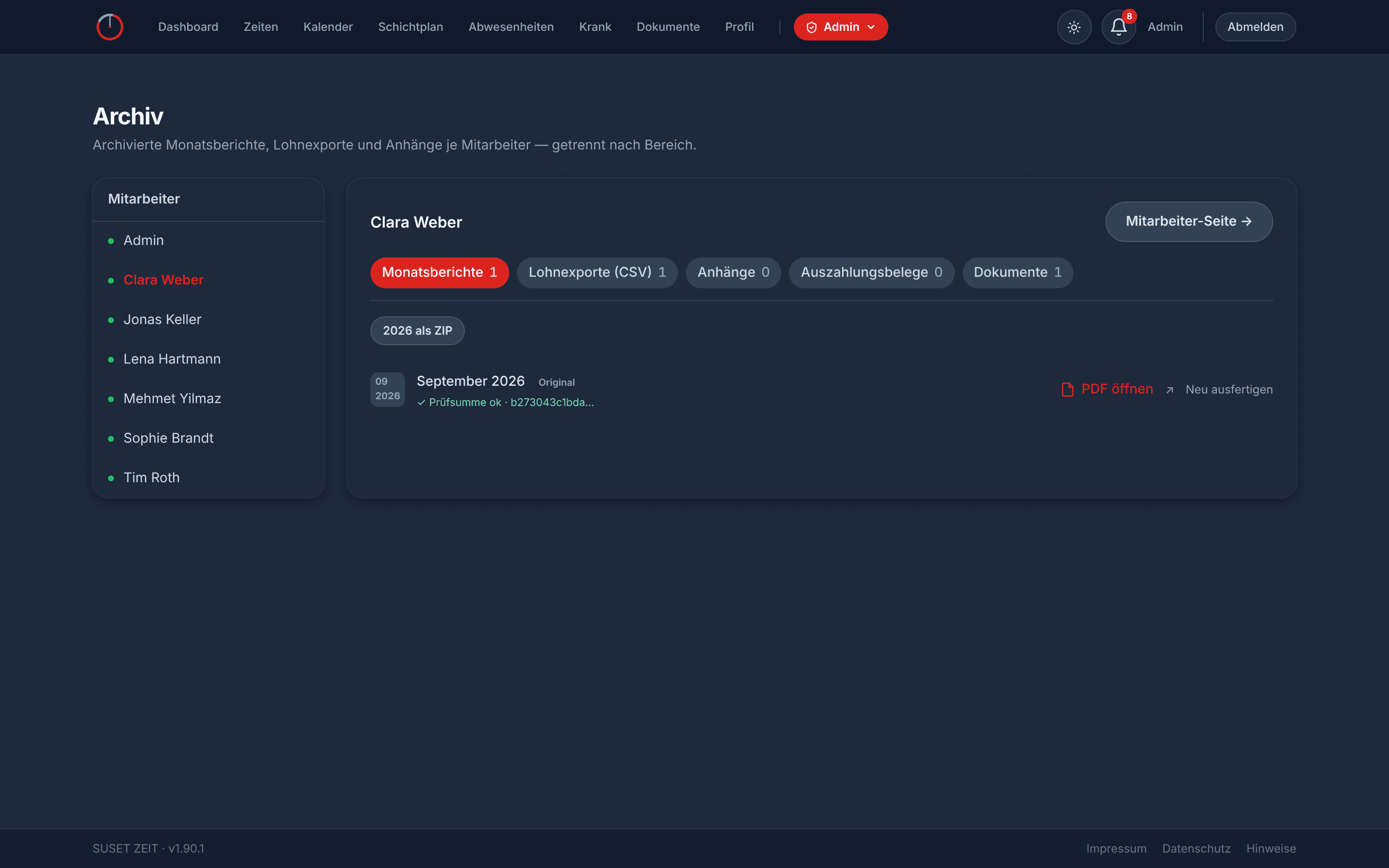Select Jonas Keller in the employee list
Viewport: 1389px width, 868px height.
click(x=208, y=320)
